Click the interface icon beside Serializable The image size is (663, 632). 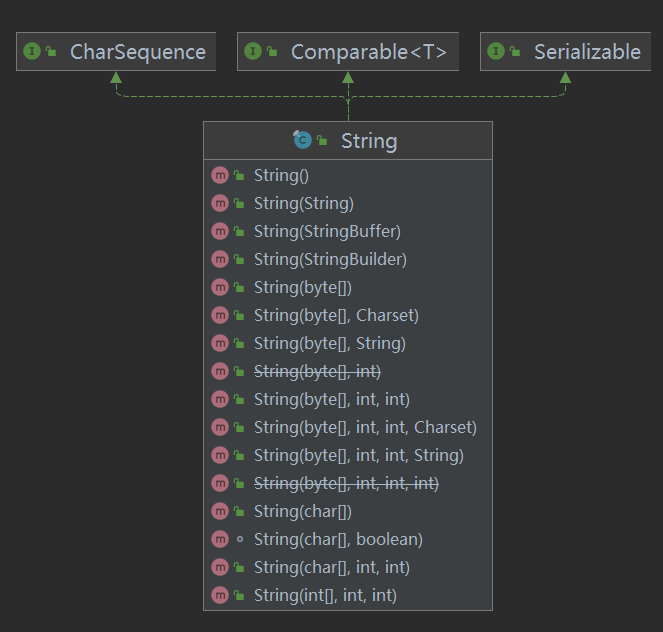pos(496,52)
